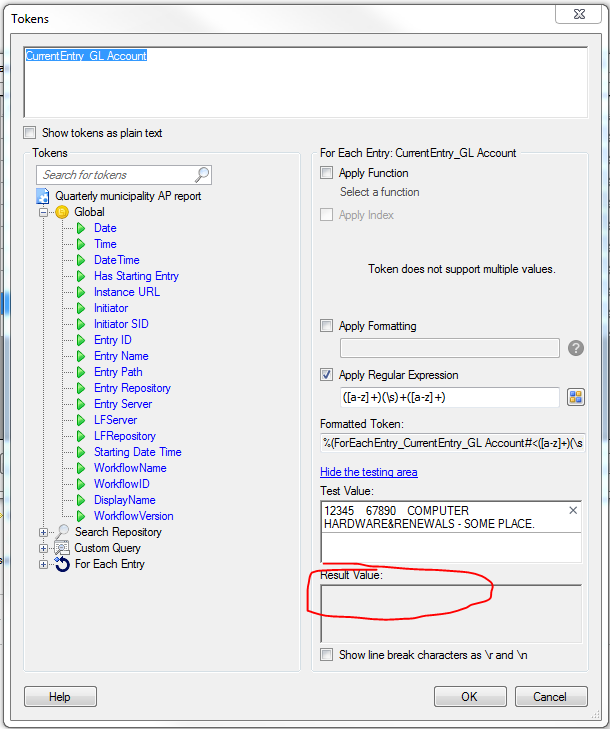Click the Quarterly municipality AP report workflow icon
Screen dimensions: 610x729
(x=43, y=196)
